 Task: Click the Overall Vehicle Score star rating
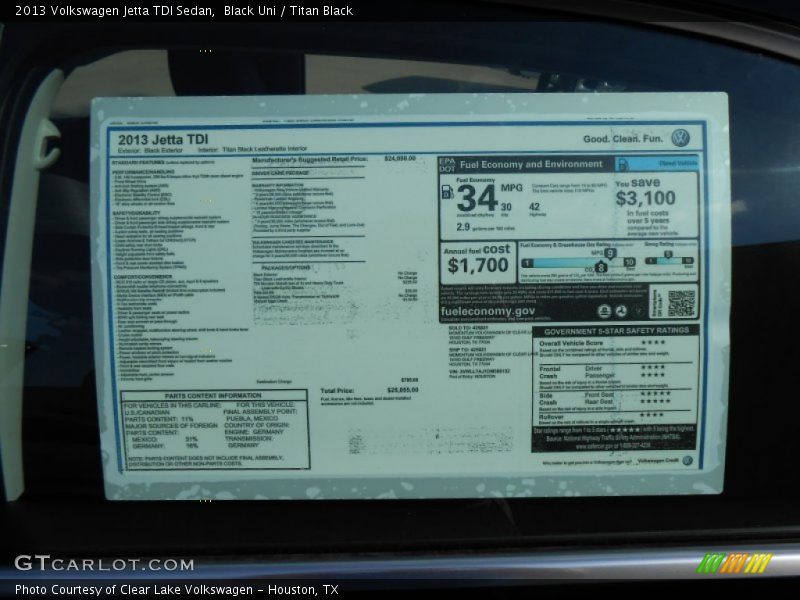[652, 343]
